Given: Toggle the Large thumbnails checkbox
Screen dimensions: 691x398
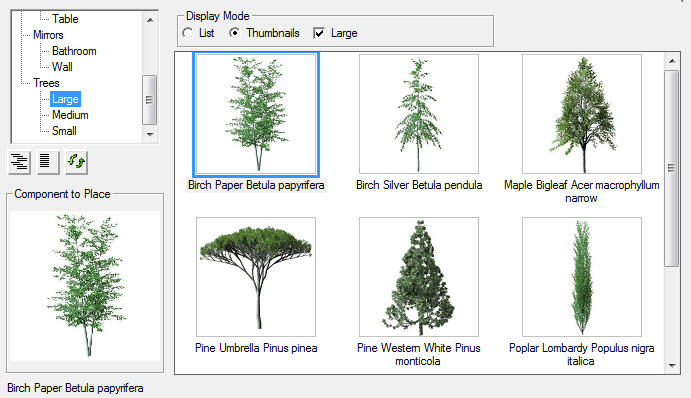Looking at the screenshot, I should 319,33.
